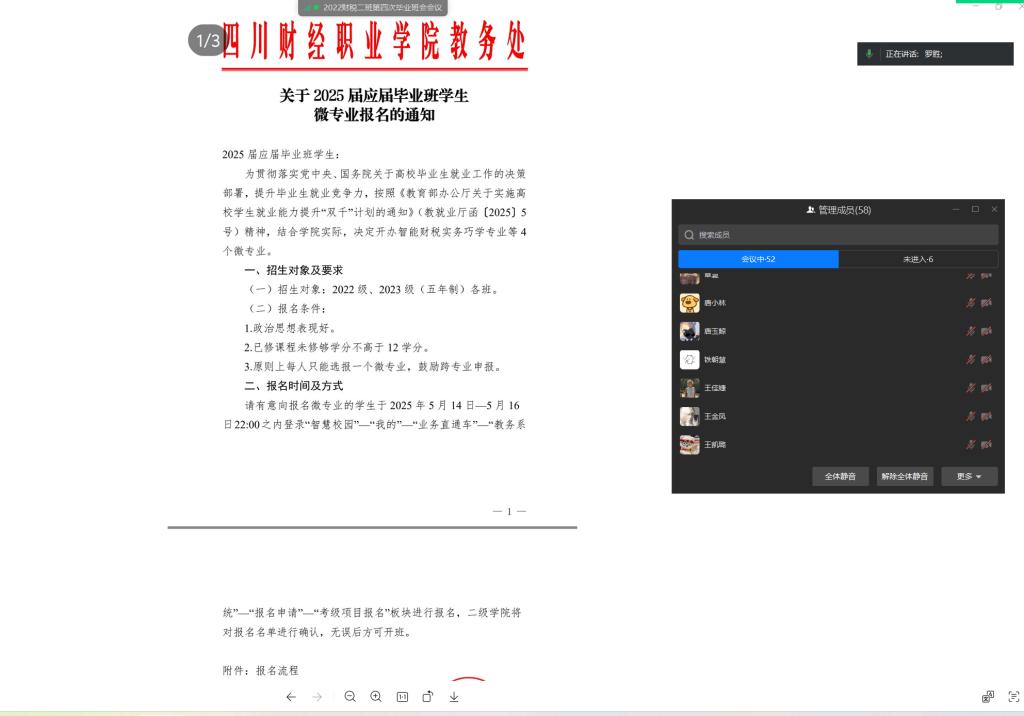Click the 全体静音 button

(x=840, y=477)
